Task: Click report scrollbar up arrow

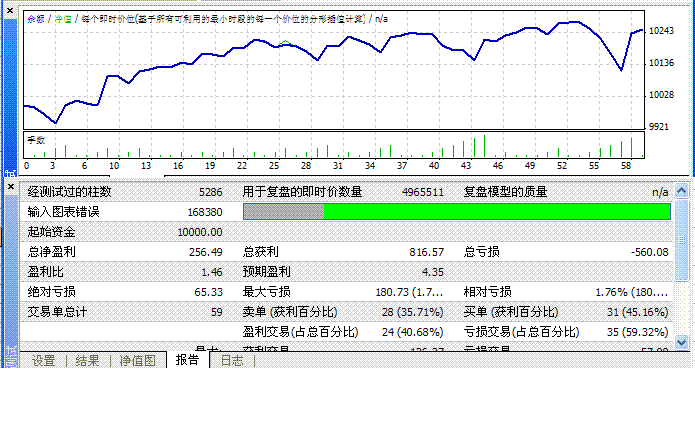Action: coord(681,191)
